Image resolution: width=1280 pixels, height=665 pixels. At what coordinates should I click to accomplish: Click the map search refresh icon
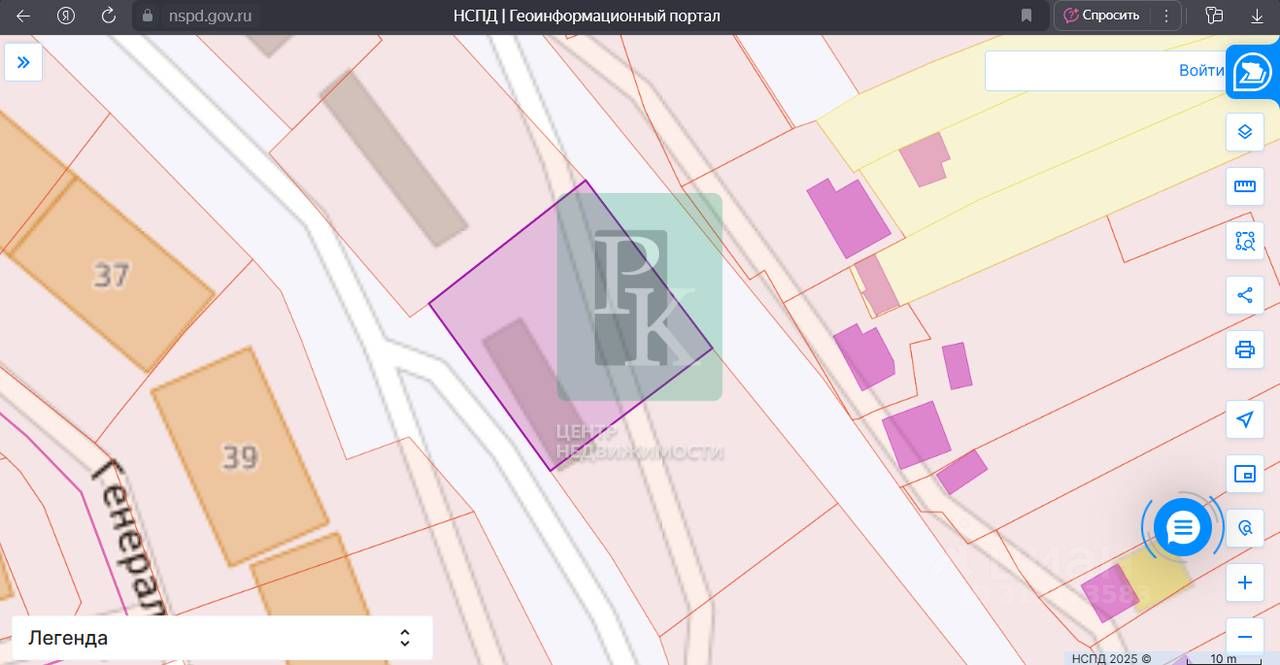tap(1246, 528)
